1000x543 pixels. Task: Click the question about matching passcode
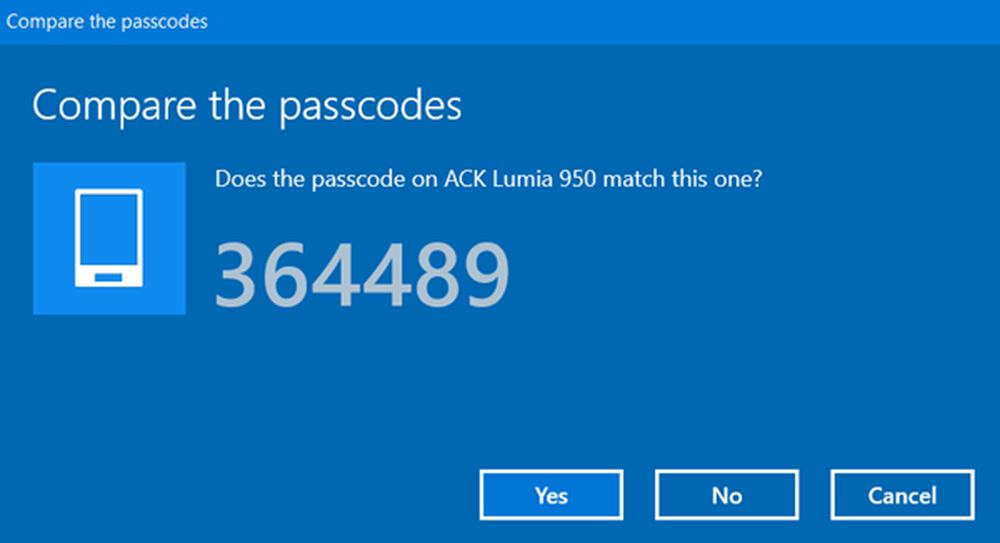coord(489,179)
